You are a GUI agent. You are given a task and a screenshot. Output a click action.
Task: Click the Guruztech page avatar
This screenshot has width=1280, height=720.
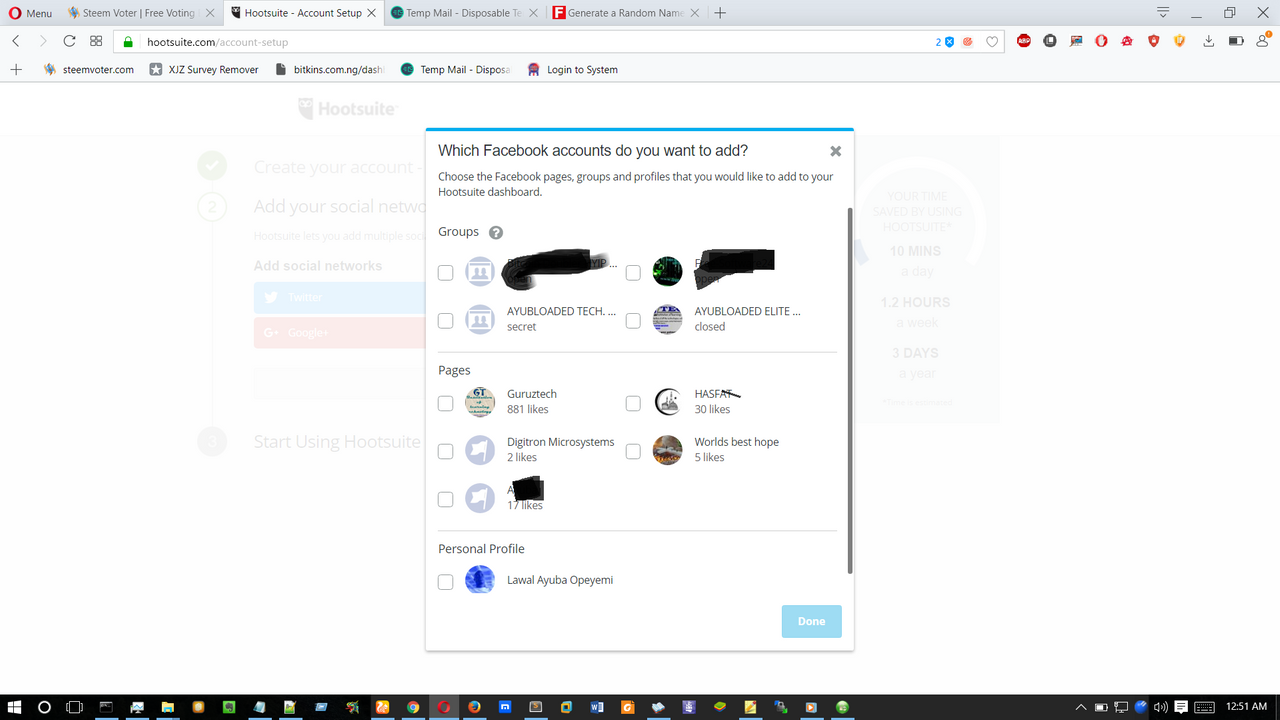480,402
